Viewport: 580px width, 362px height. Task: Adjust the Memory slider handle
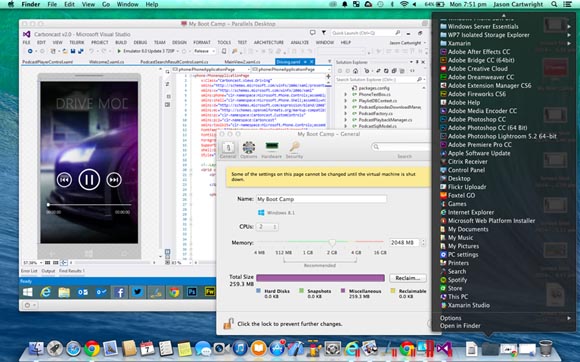pos(332,243)
